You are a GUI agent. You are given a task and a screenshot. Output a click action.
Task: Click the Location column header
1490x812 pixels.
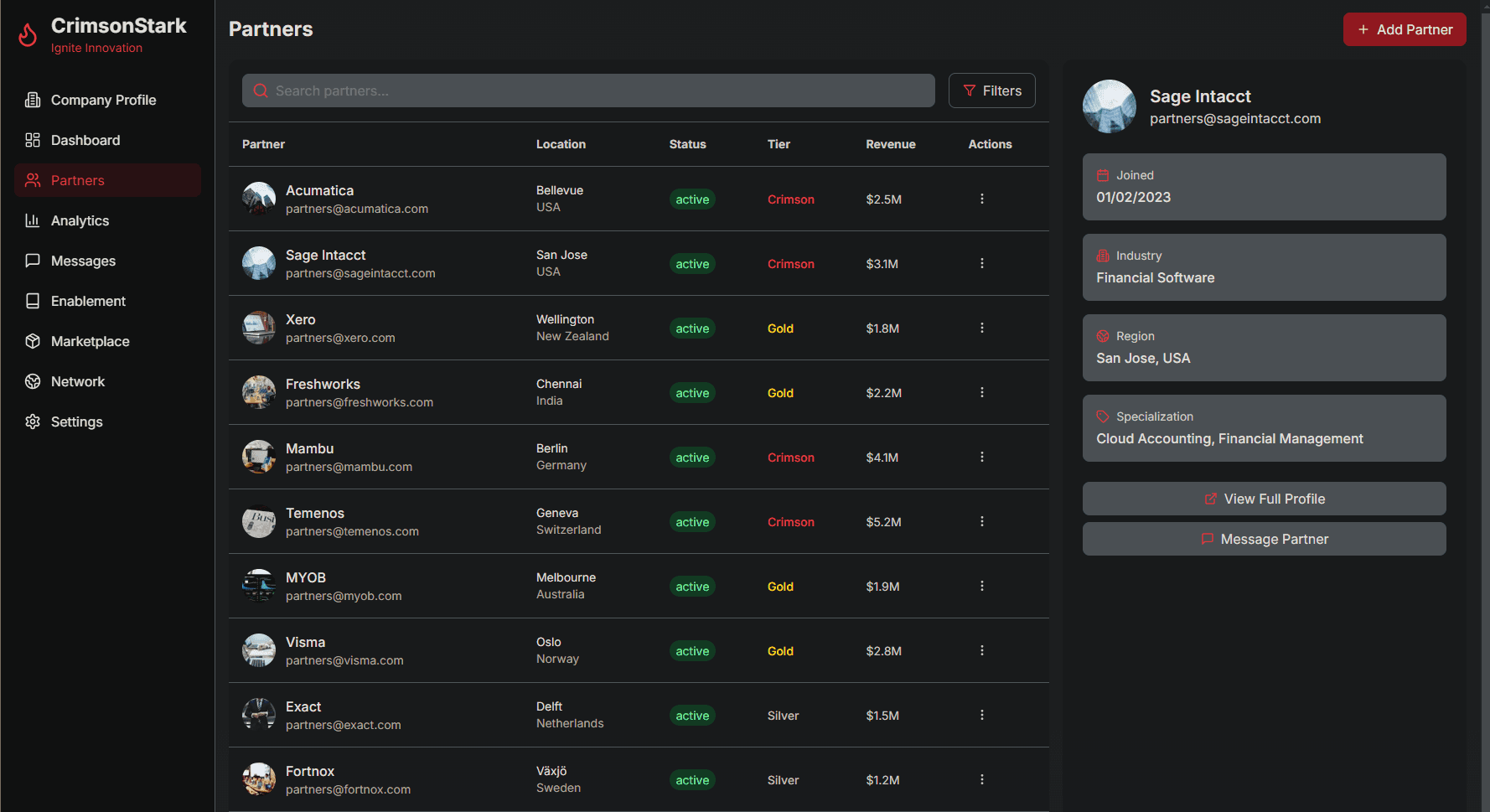click(x=561, y=144)
